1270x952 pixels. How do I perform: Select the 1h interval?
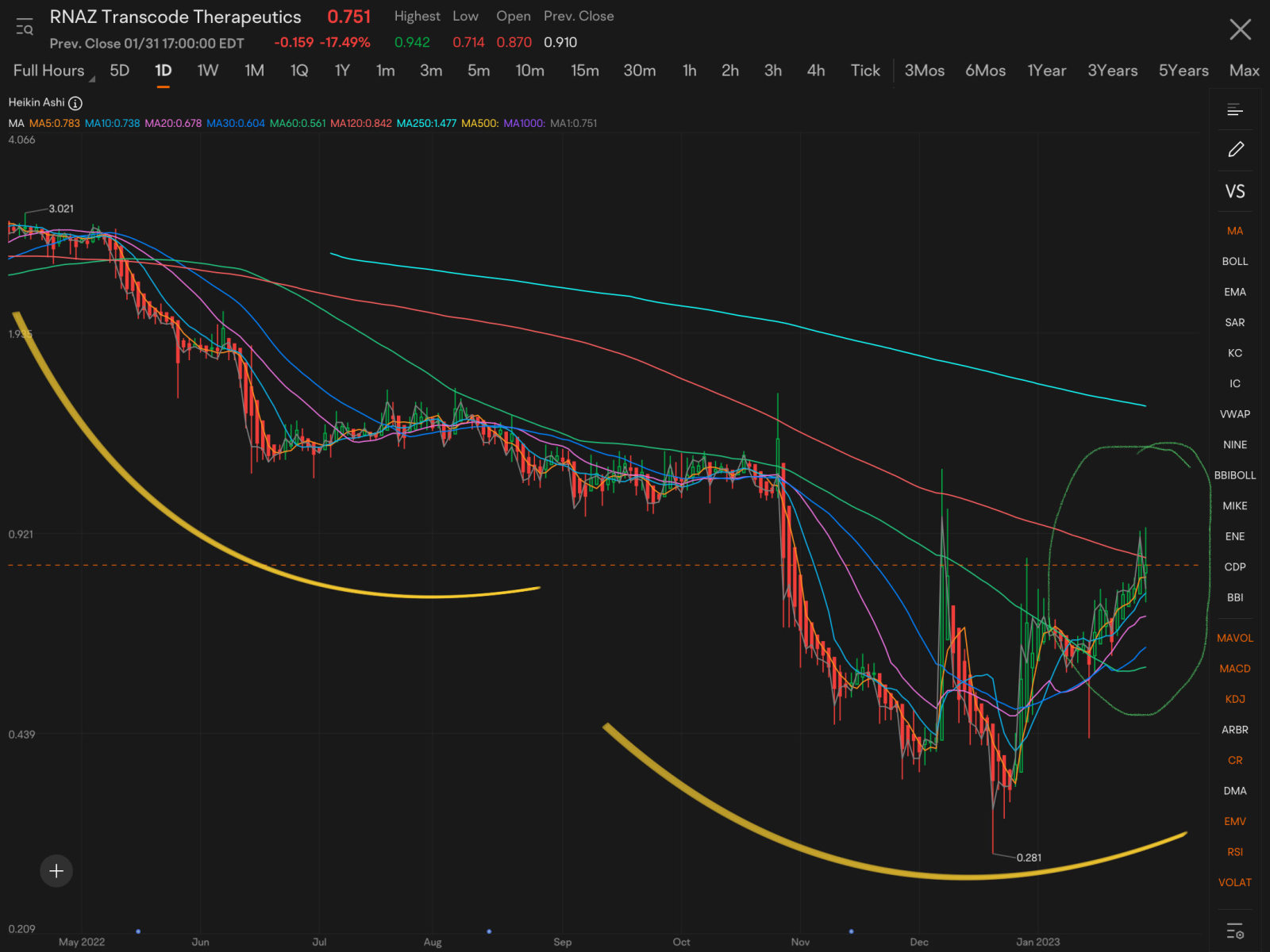tap(690, 71)
